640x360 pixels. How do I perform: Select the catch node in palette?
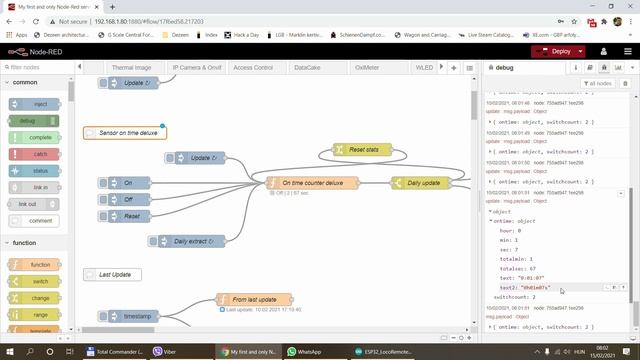[34, 154]
